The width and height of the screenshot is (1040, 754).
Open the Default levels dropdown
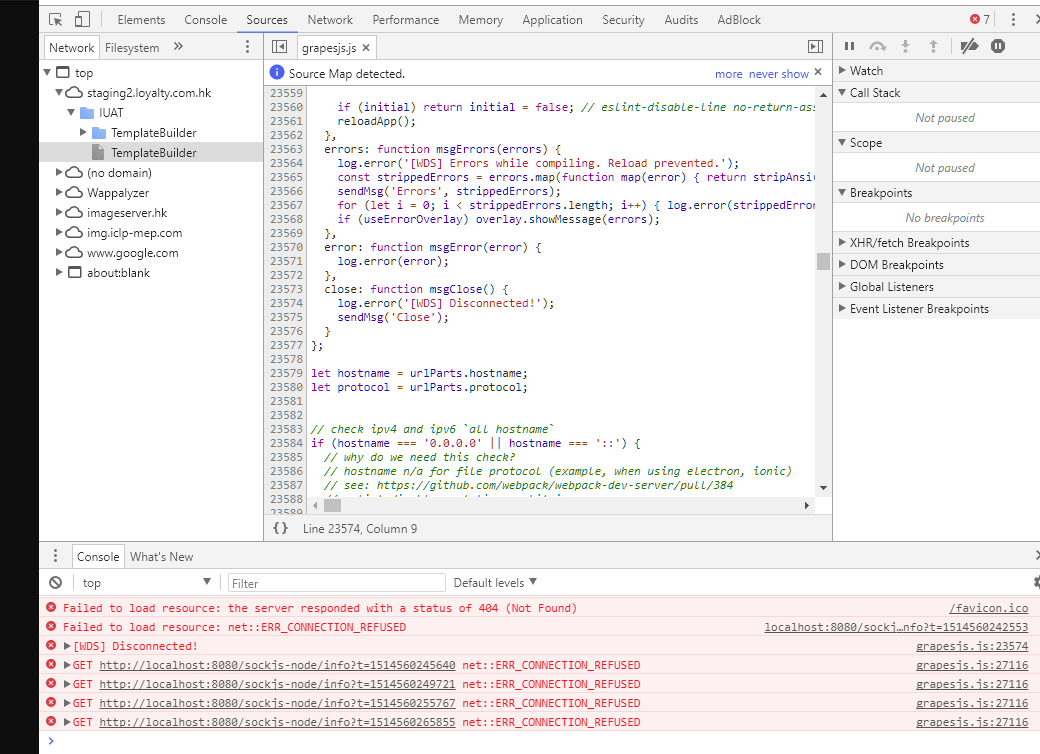[x=495, y=582]
